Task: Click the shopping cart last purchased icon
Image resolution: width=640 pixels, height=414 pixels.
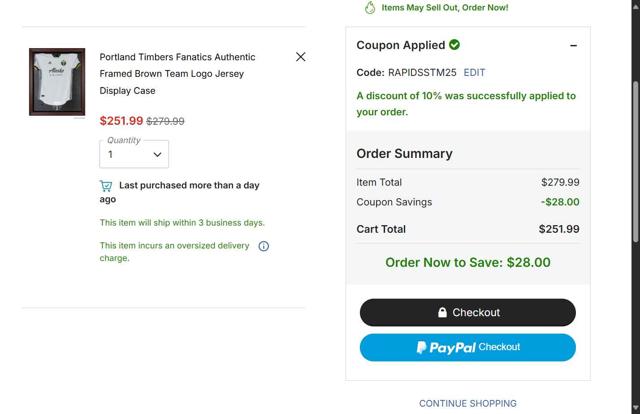Action: click(x=106, y=186)
